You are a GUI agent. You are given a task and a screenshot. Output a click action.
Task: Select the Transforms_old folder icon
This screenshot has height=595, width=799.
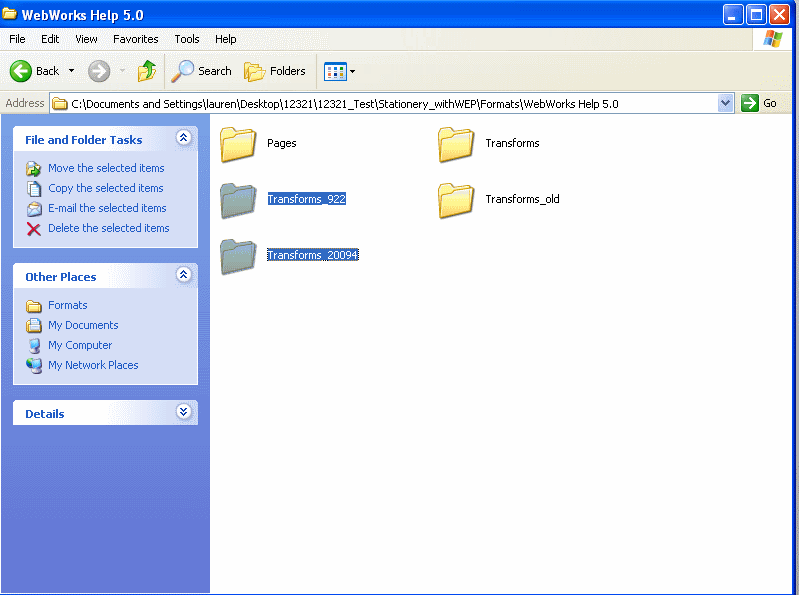pyautogui.click(x=456, y=200)
